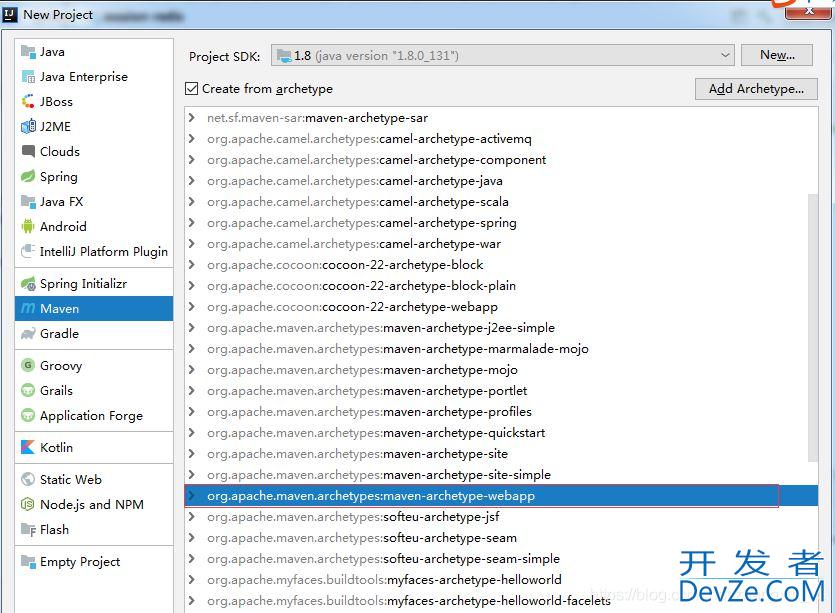Expand camel-archetype-spring archetype node

pyautogui.click(x=192, y=223)
